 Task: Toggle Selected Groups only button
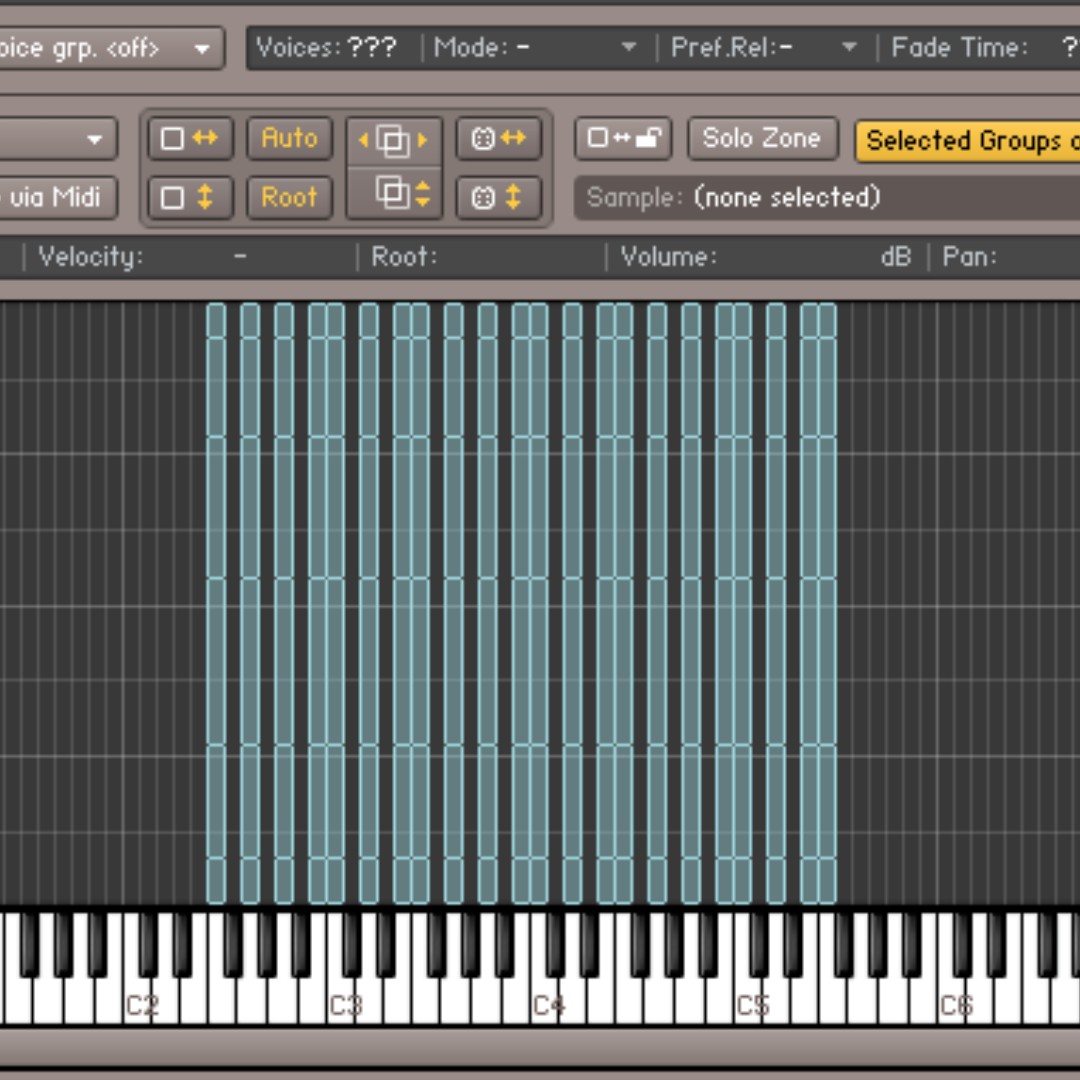[967, 141]
